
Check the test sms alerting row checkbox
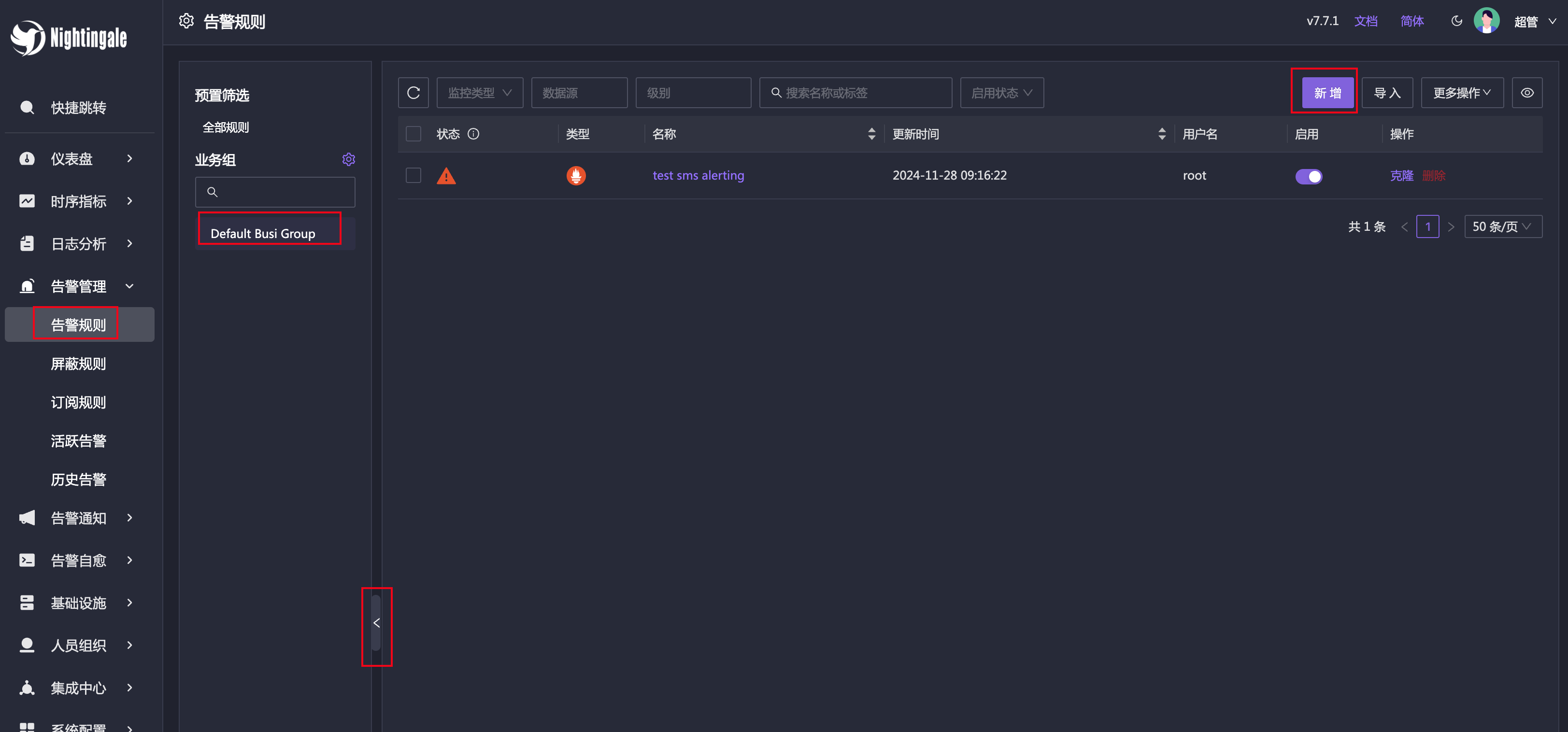(x=413, y=176)
